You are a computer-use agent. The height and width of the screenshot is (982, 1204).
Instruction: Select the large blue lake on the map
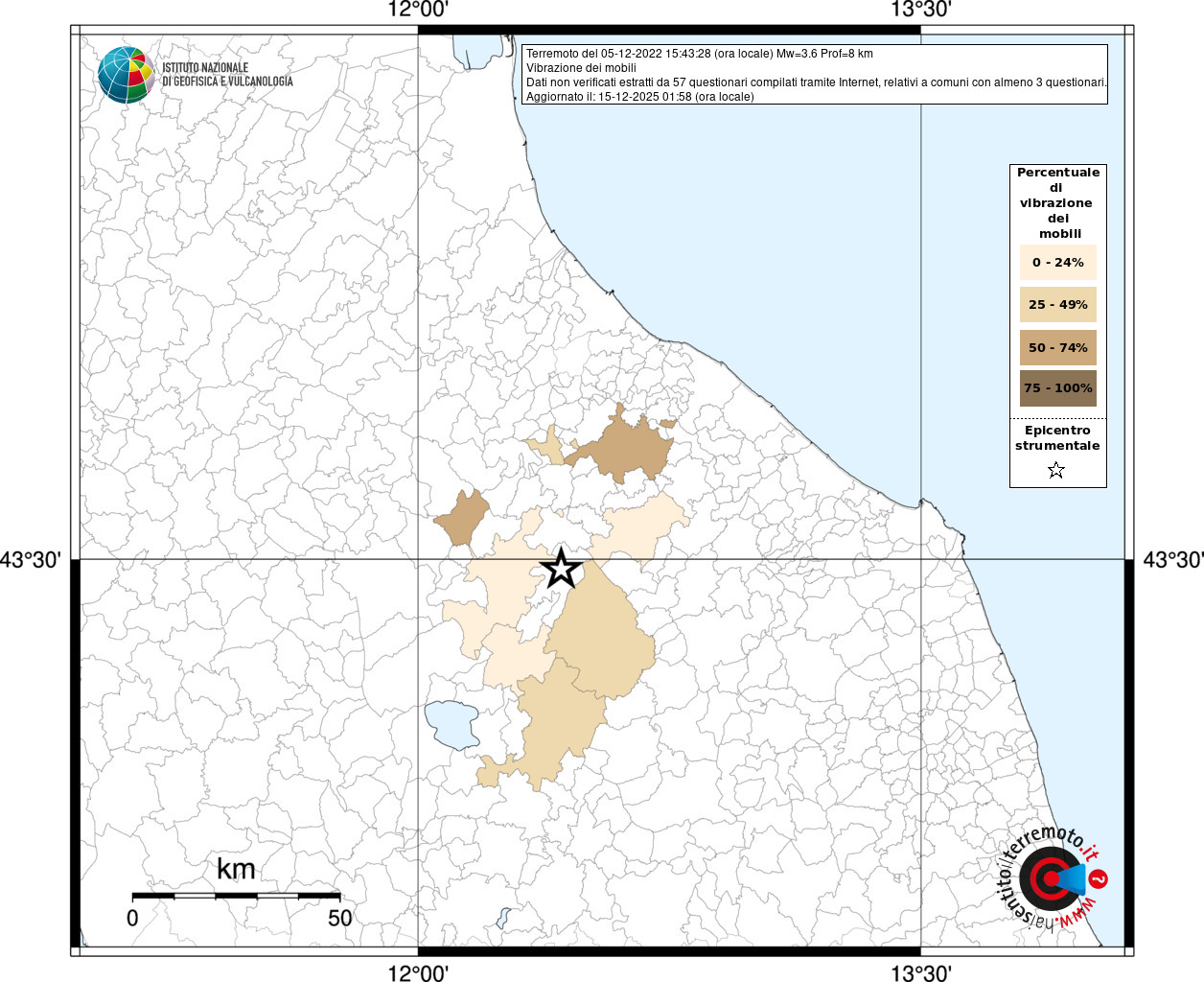[451, 724]
